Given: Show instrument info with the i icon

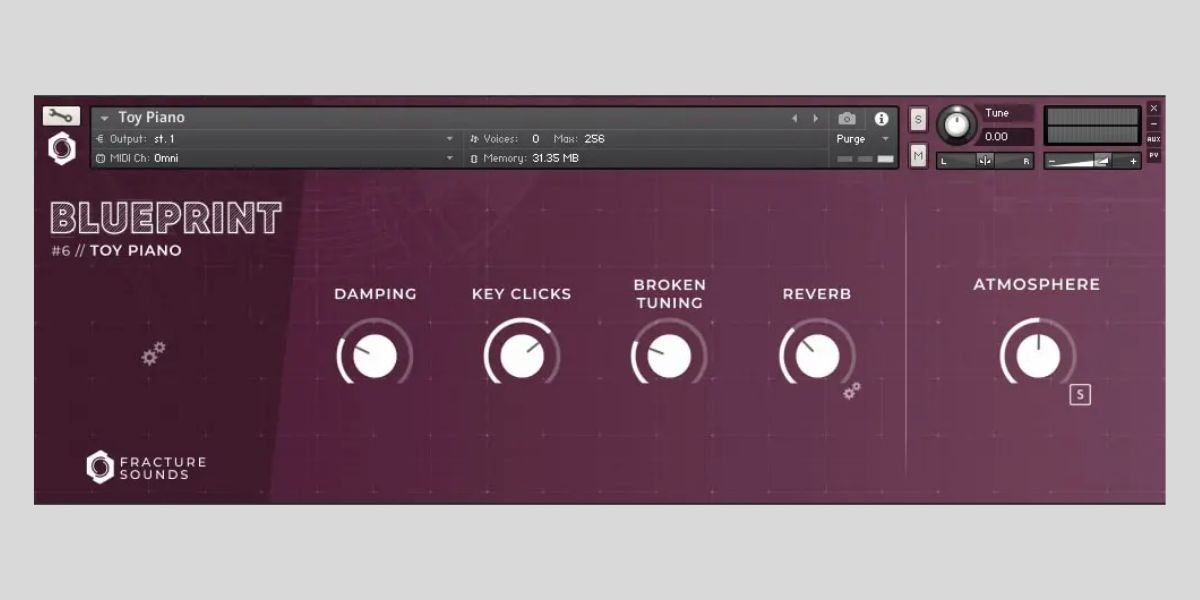Looking at the screenshot, I should (x=881, y=118).
